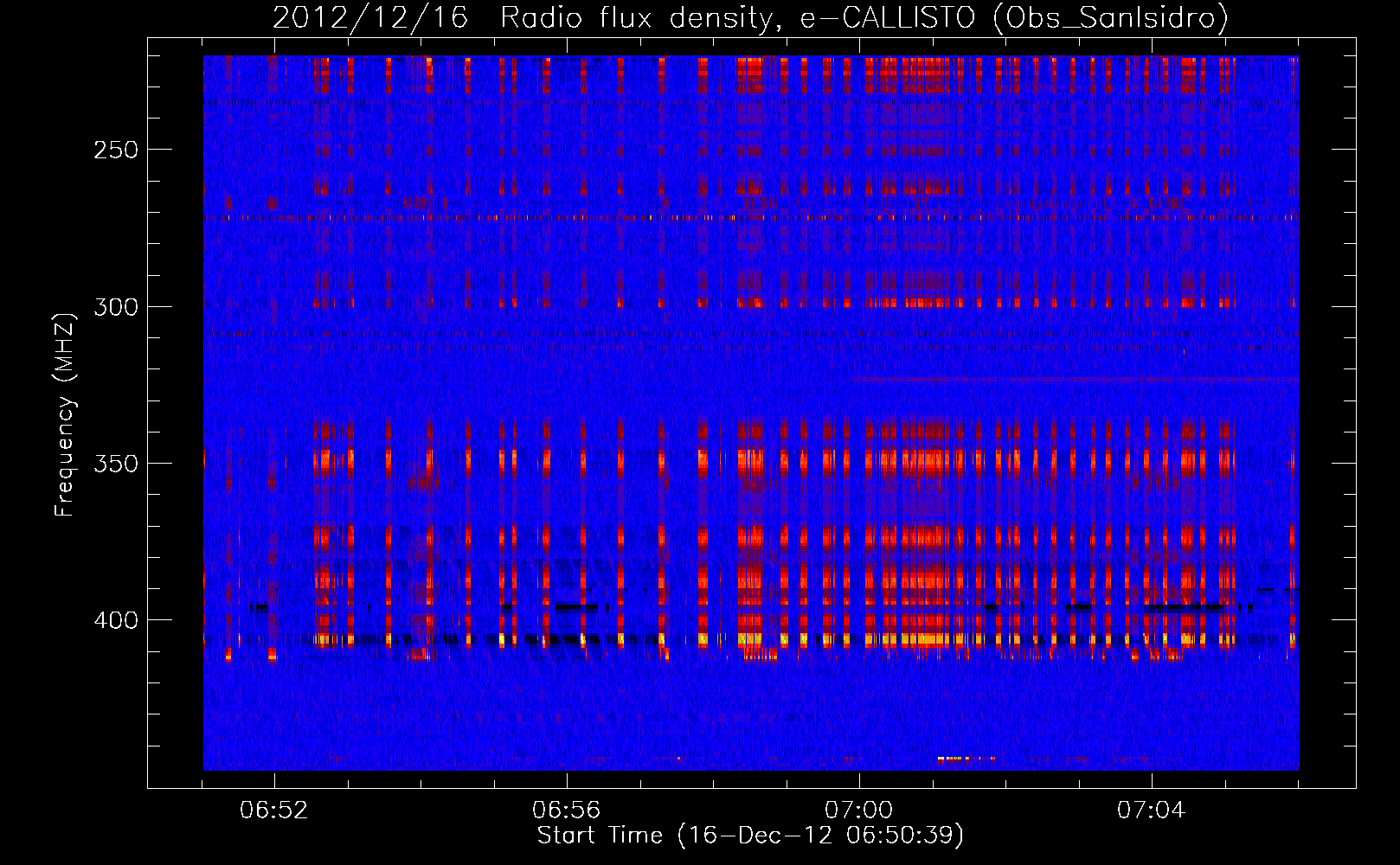Click the 250 frequency tick label
Viewport: 1400px width, 865px height.
[116, 150]
